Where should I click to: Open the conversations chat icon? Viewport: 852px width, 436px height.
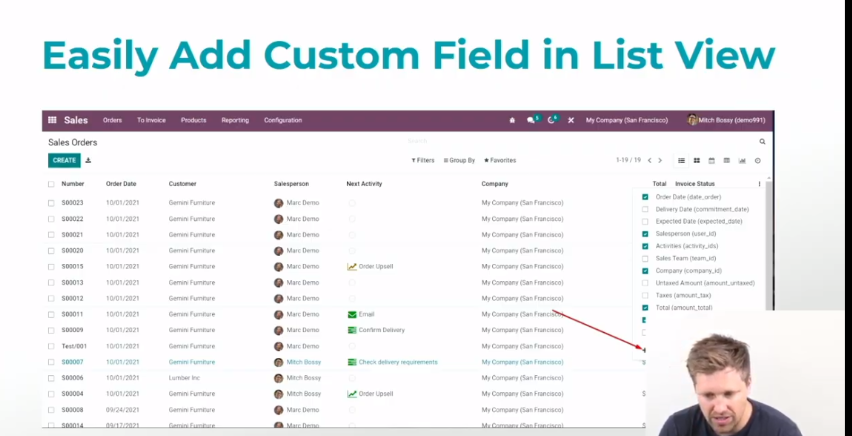(x=531, y=120)
